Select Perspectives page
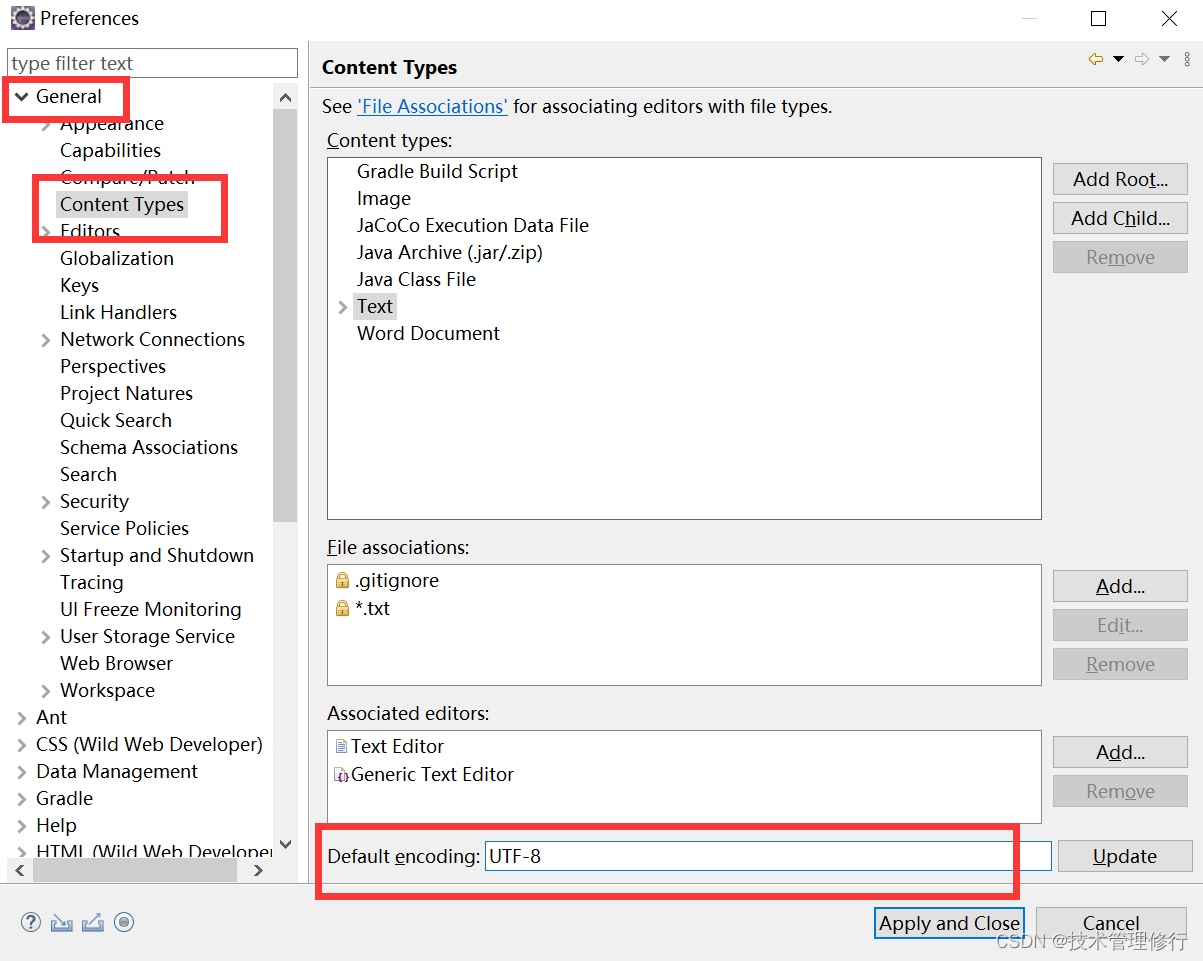 pyautogui.click(x=113, y=366)
